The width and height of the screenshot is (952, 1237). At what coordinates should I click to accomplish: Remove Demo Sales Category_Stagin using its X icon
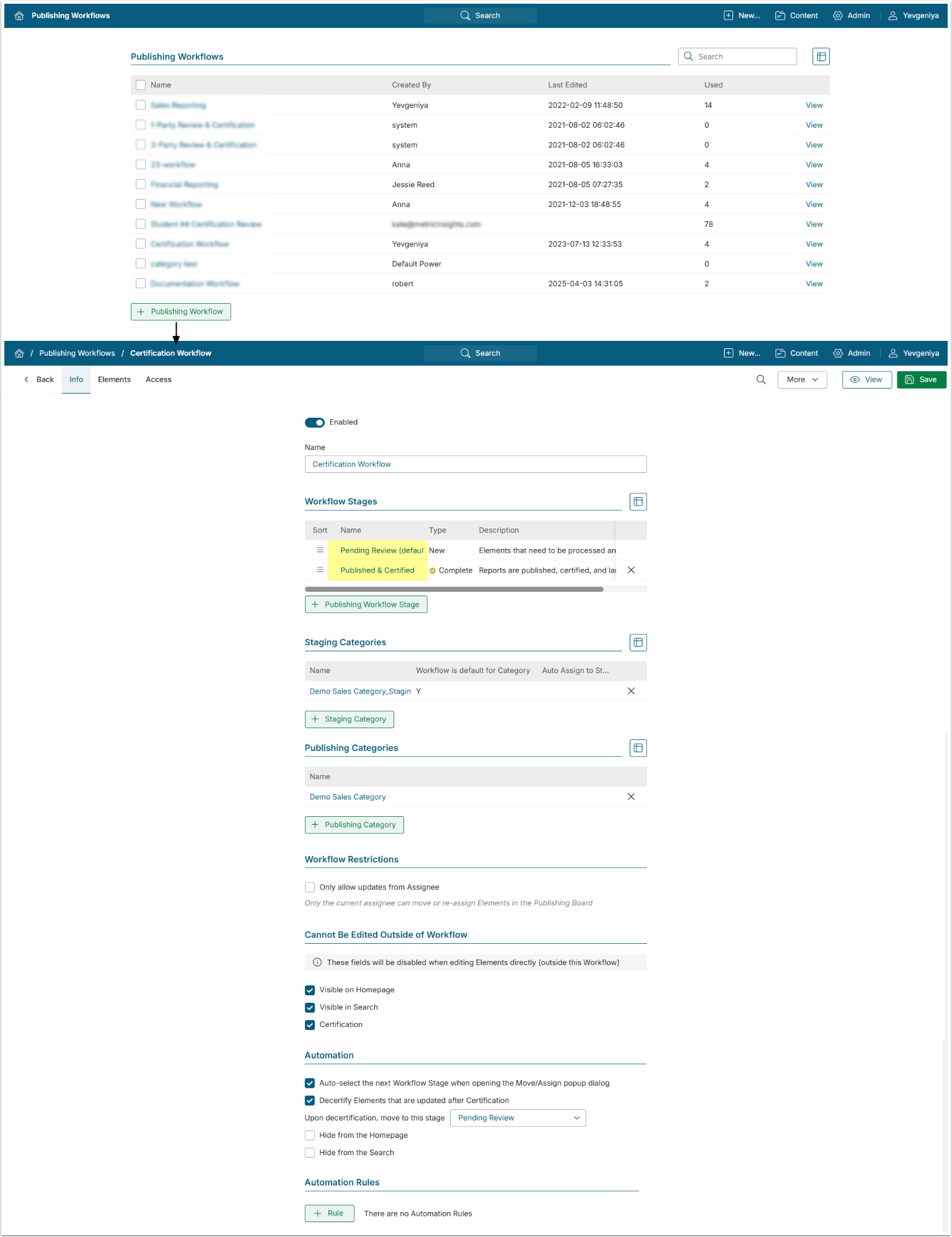coord(631,691)
